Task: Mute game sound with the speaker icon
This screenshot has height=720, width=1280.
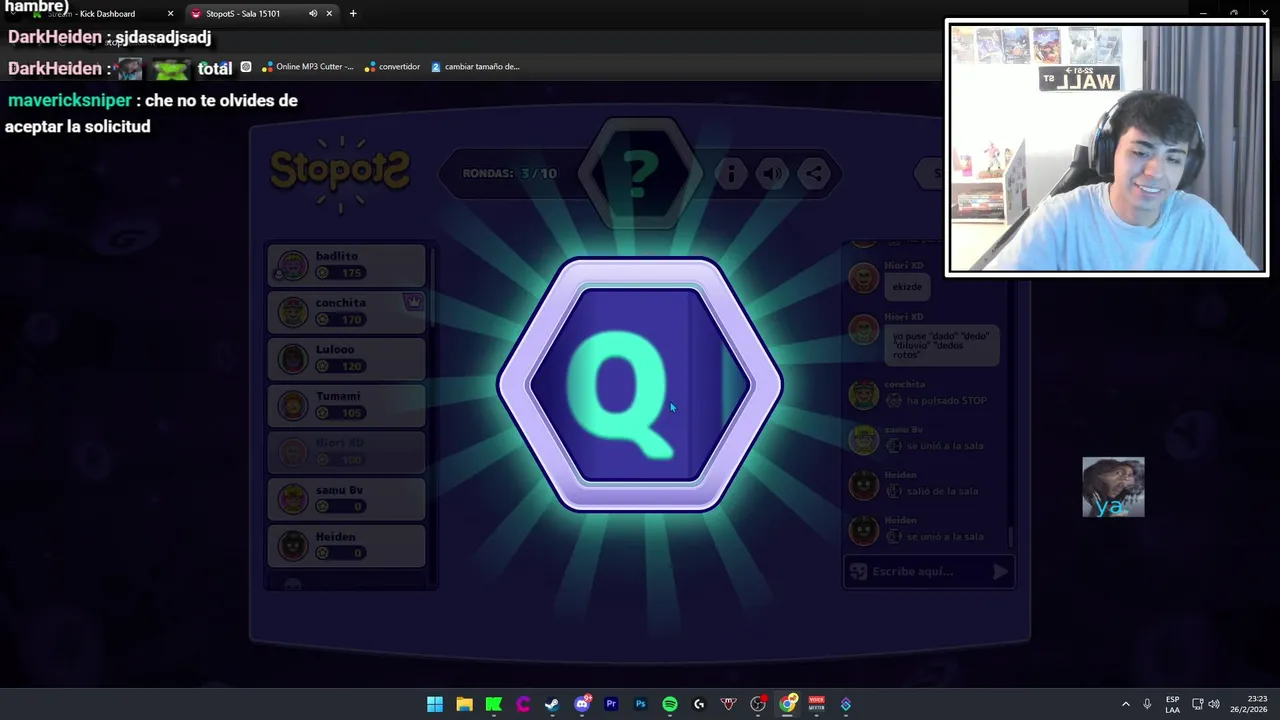Action: (x=772, y=174)
